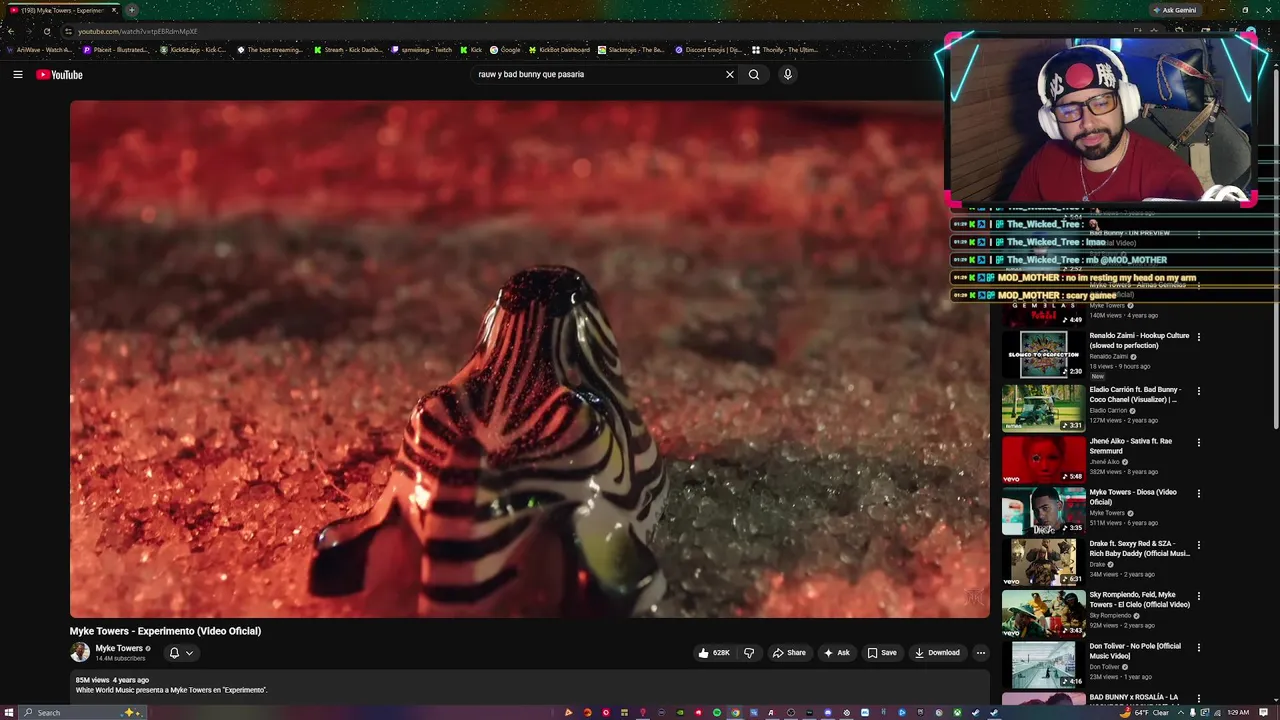Viewport: 1280px width, 720px height.
Task: Click into the YouTube search field
Action: (x=598, y=74)
